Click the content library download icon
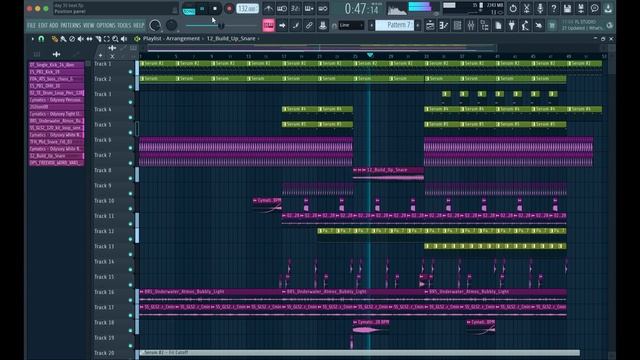640x360 pixels. coord(608,9)
